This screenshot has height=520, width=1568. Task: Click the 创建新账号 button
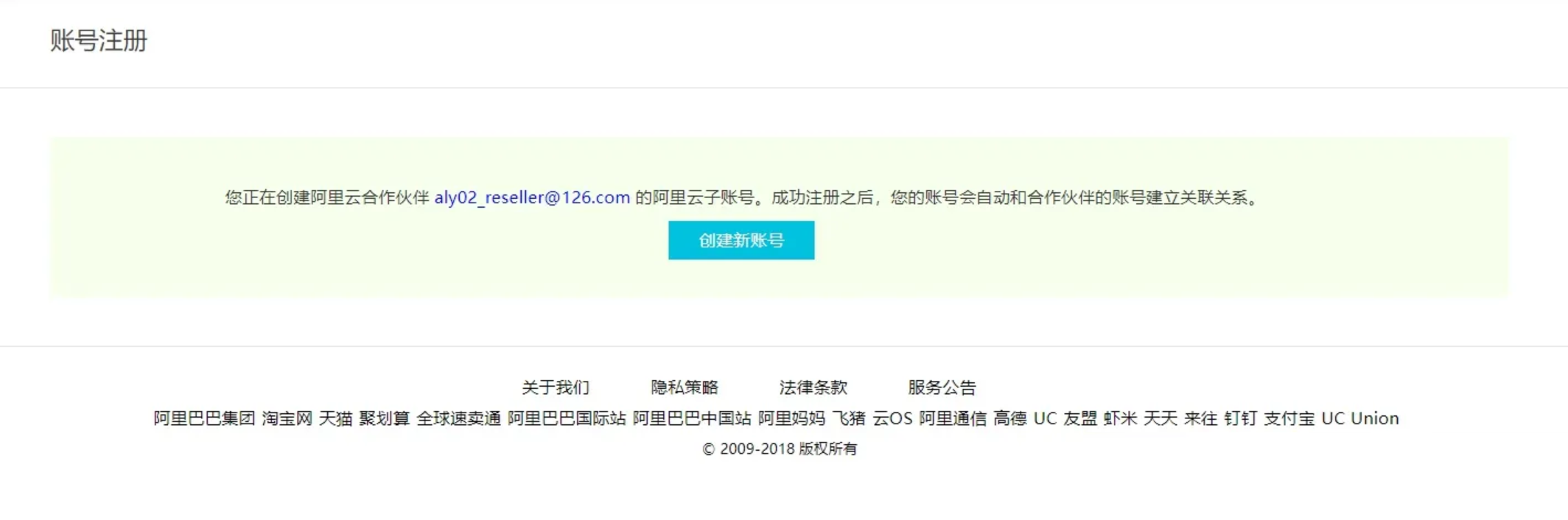[x=741, y=240]
